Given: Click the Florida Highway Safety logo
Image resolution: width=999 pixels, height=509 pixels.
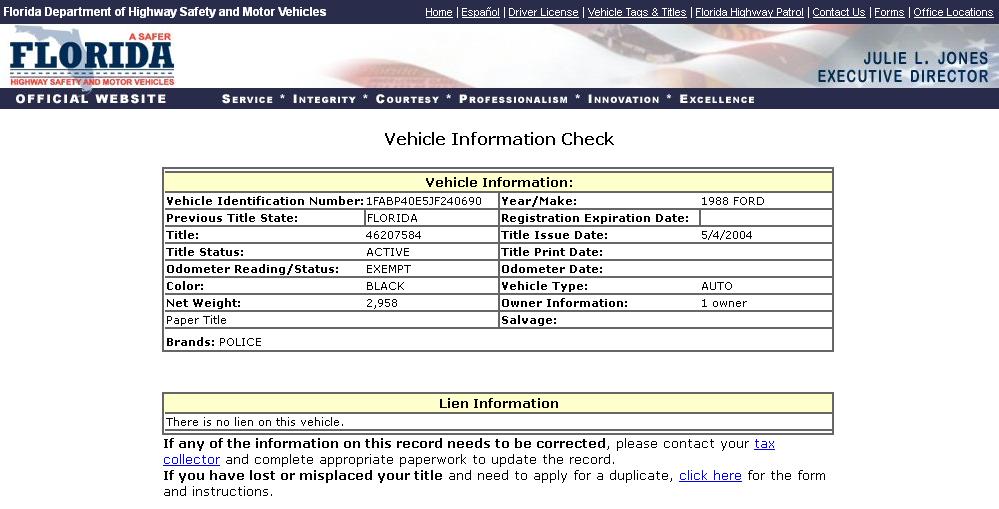Looking at the screenshot, I should [x=92, y=58].
